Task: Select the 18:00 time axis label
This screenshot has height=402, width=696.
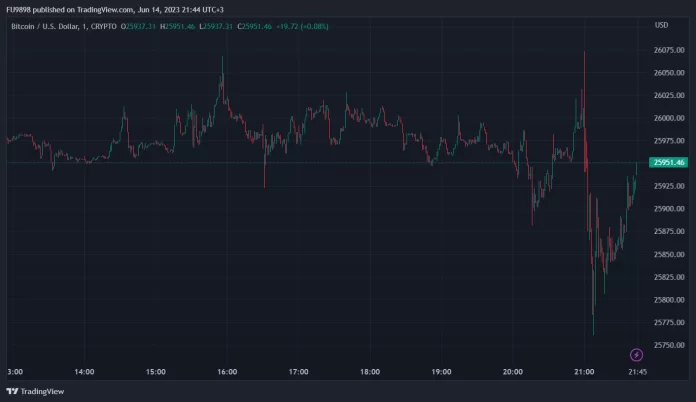Action: click(370, 372)
